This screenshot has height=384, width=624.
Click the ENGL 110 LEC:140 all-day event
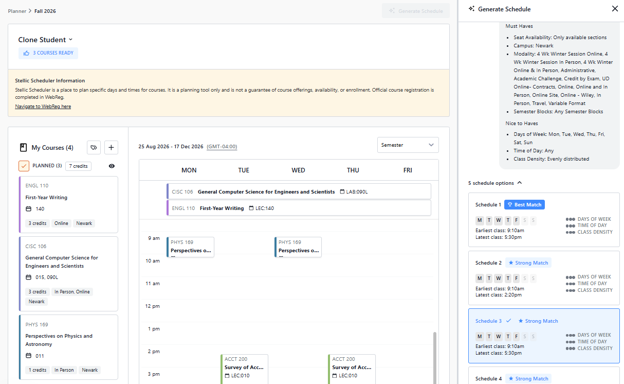(298, 208)
